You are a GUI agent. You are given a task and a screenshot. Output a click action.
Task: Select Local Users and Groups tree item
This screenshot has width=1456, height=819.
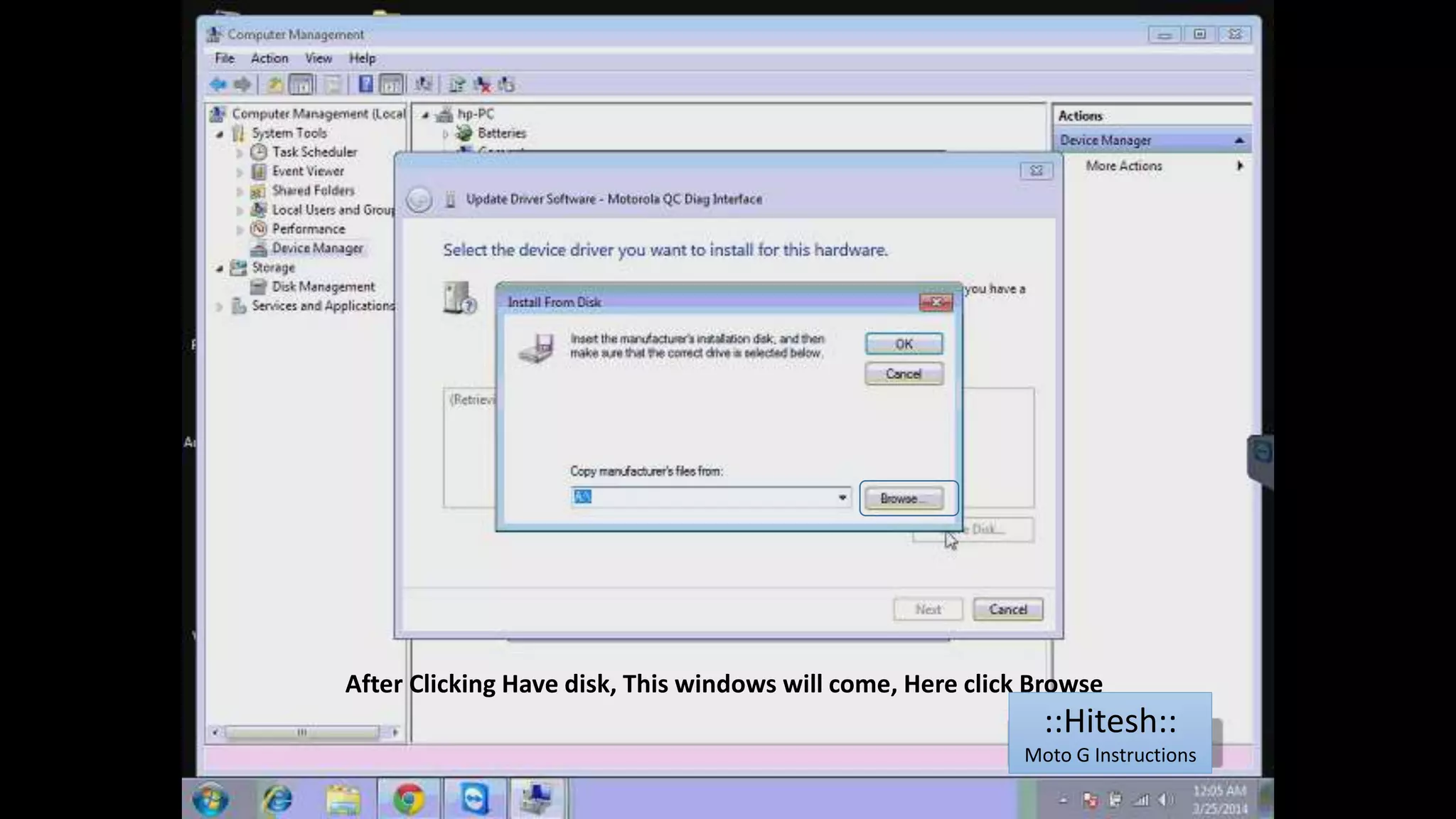pyautogui.click(x=333, y=210)
